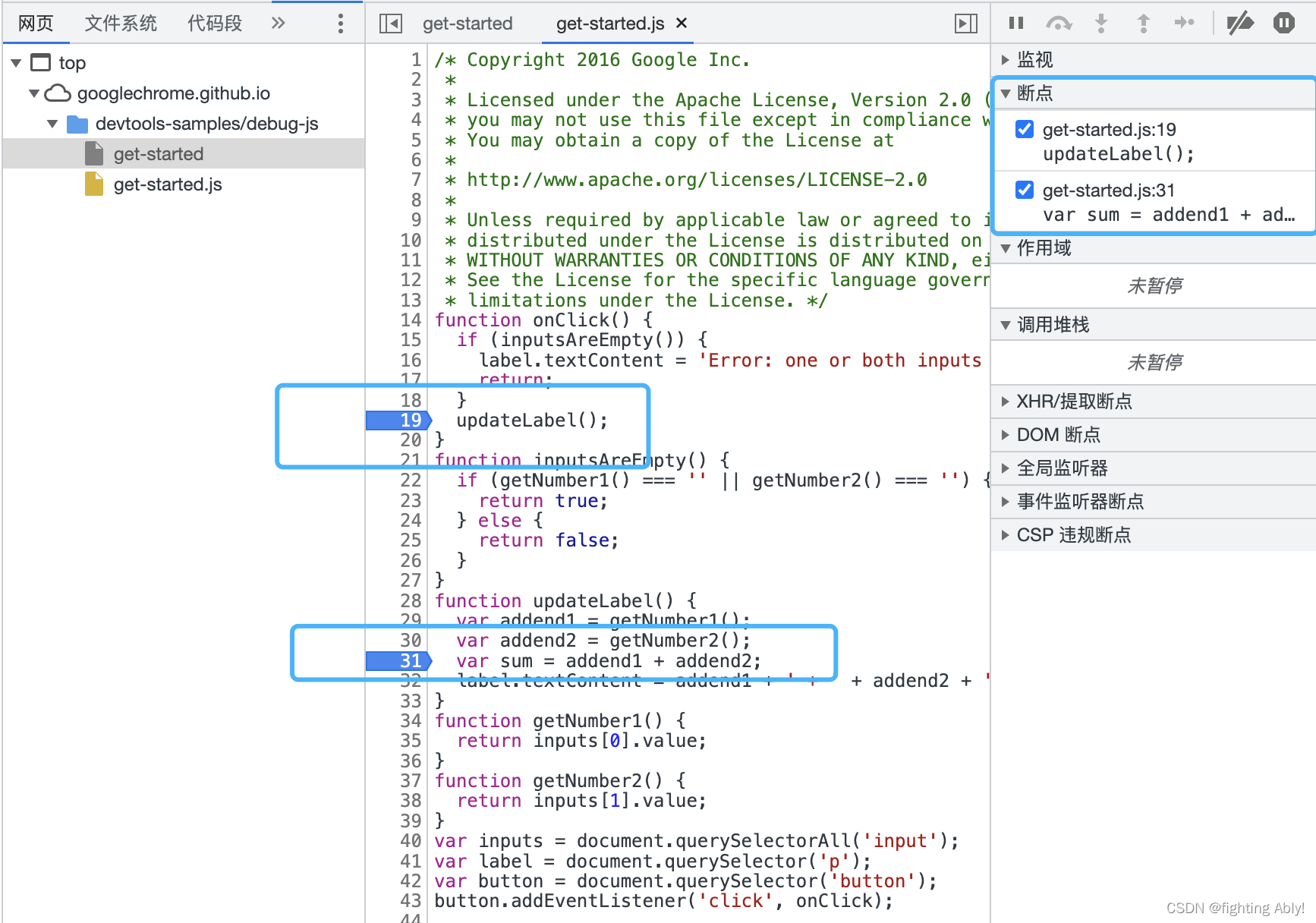The image size is (1316, 923).
Task: Set breakpoint on line 35
Action: (x=411, y=741)
